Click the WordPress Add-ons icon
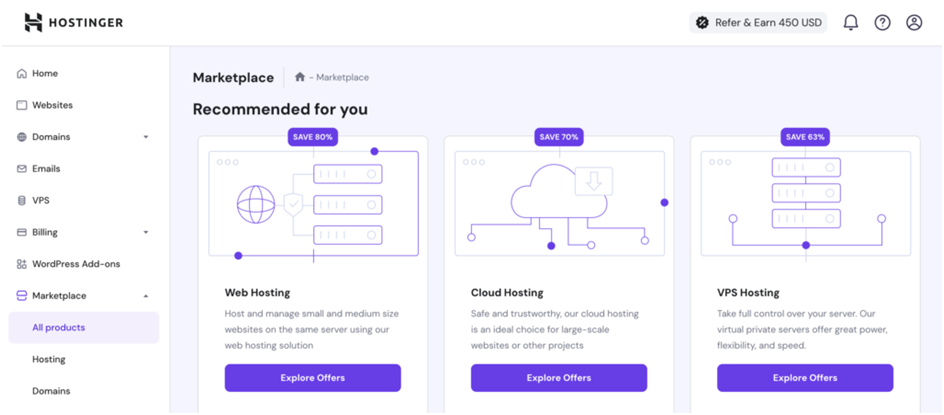Screen dimensions: 944x415 (22, 264)
